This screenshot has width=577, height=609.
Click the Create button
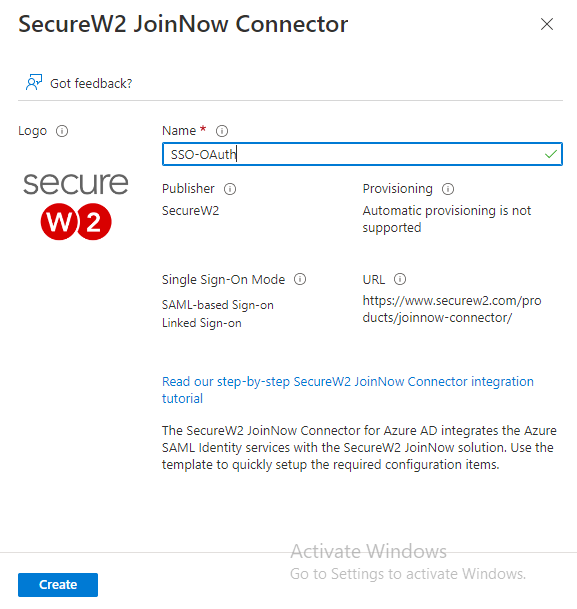point(58,585)
